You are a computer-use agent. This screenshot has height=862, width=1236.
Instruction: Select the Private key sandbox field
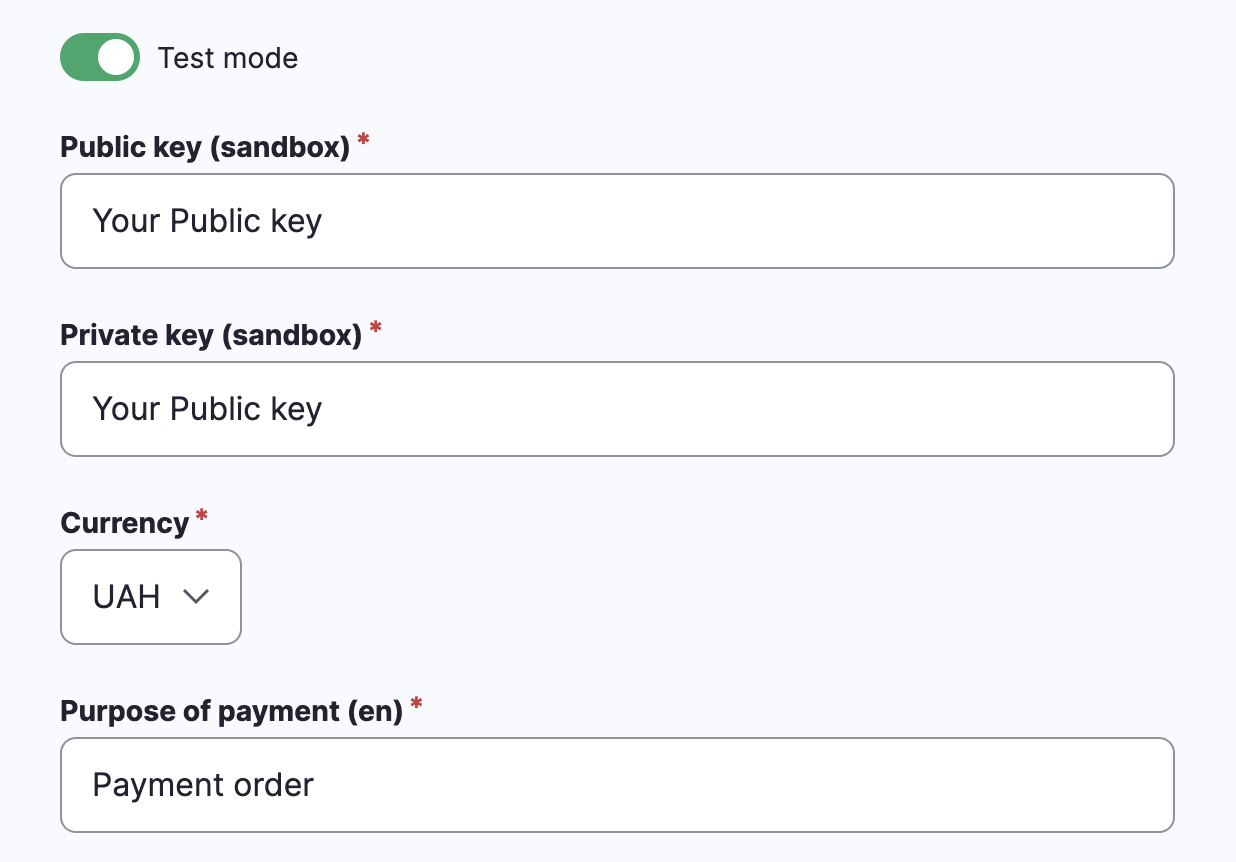[x=617, y=408]
